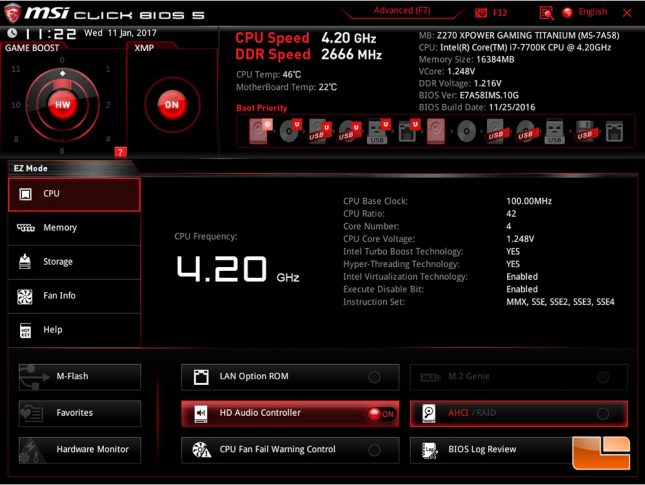This screenshot has height=485, width=645.
Task: Open BIOS Log Review
Action: tap(518, 450)
